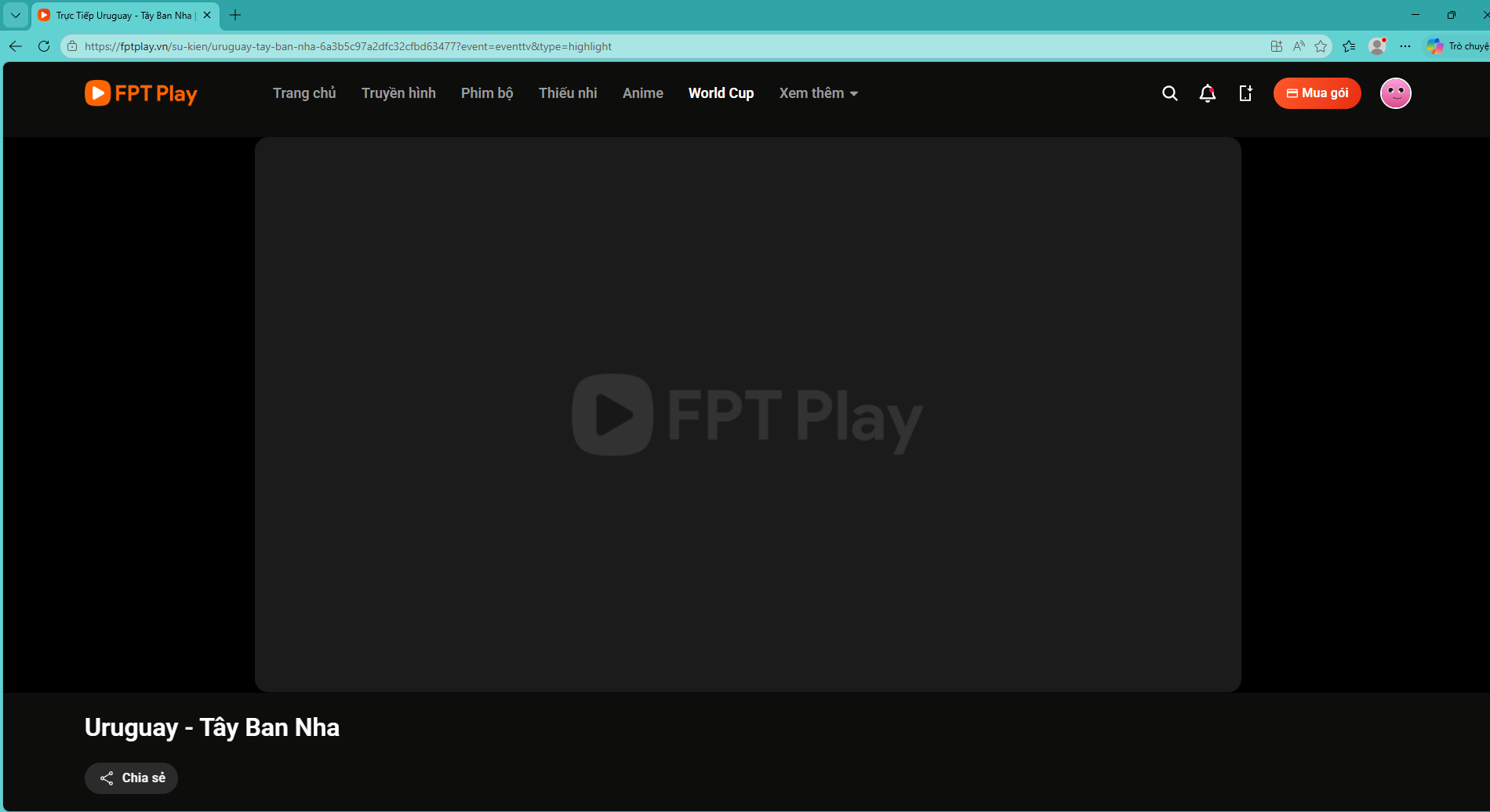Image resolution: width=1490 pixels, height=812 pixels.
Task: Click the device icon beside the bell
Action: click(x=1245, y=93)
